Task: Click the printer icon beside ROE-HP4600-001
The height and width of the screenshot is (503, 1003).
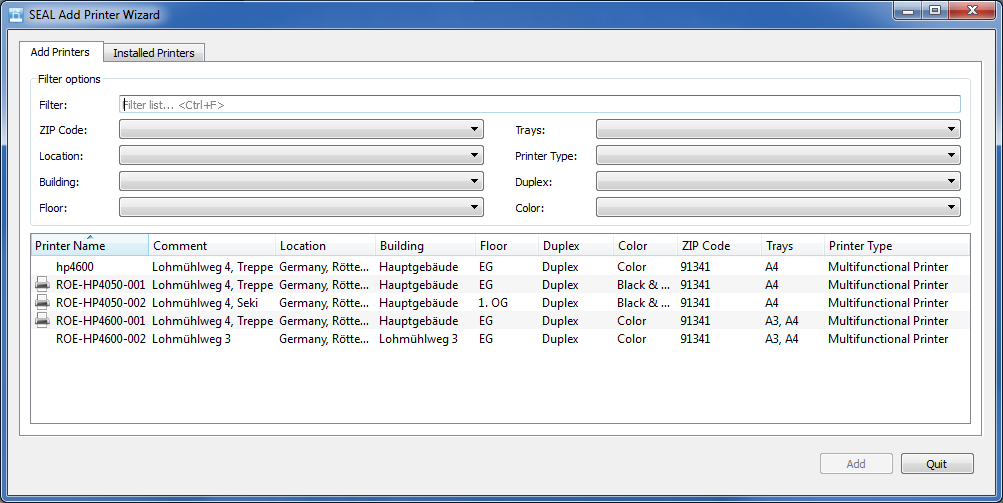Action: coord(42,321)
